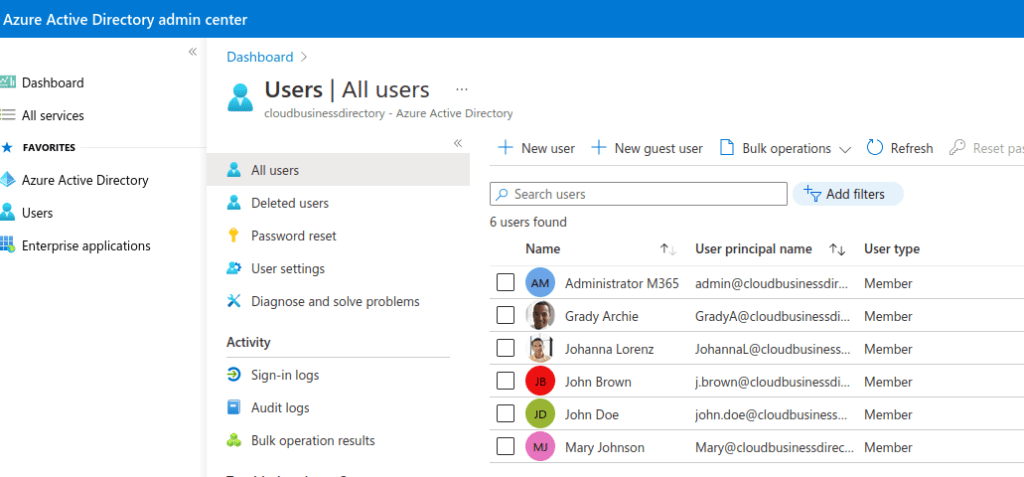Open the Johanna Lorenz name link
The height and width of the screenshot is (477, 1024).
609,349
